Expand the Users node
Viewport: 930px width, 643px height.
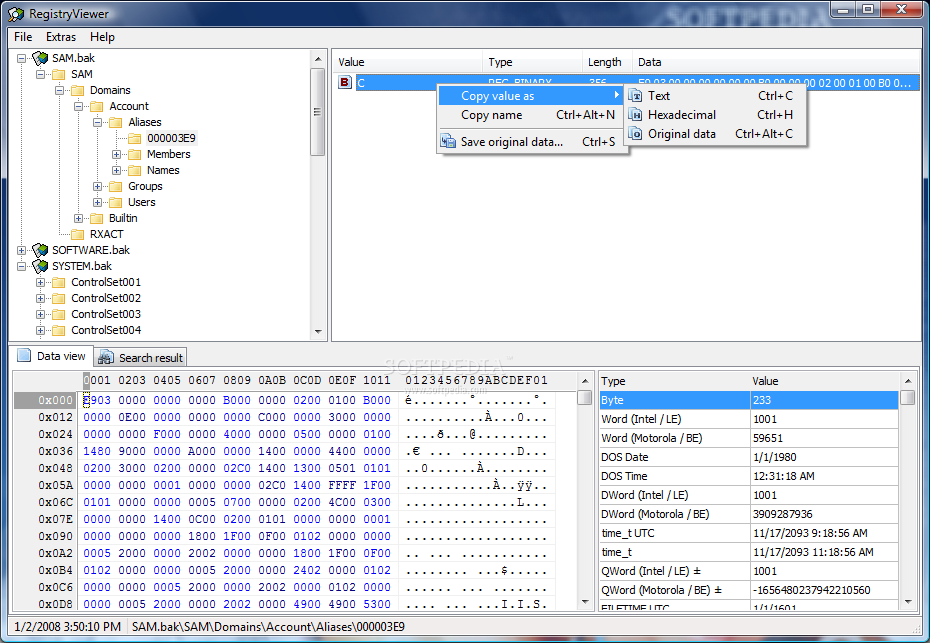(97, 202)
